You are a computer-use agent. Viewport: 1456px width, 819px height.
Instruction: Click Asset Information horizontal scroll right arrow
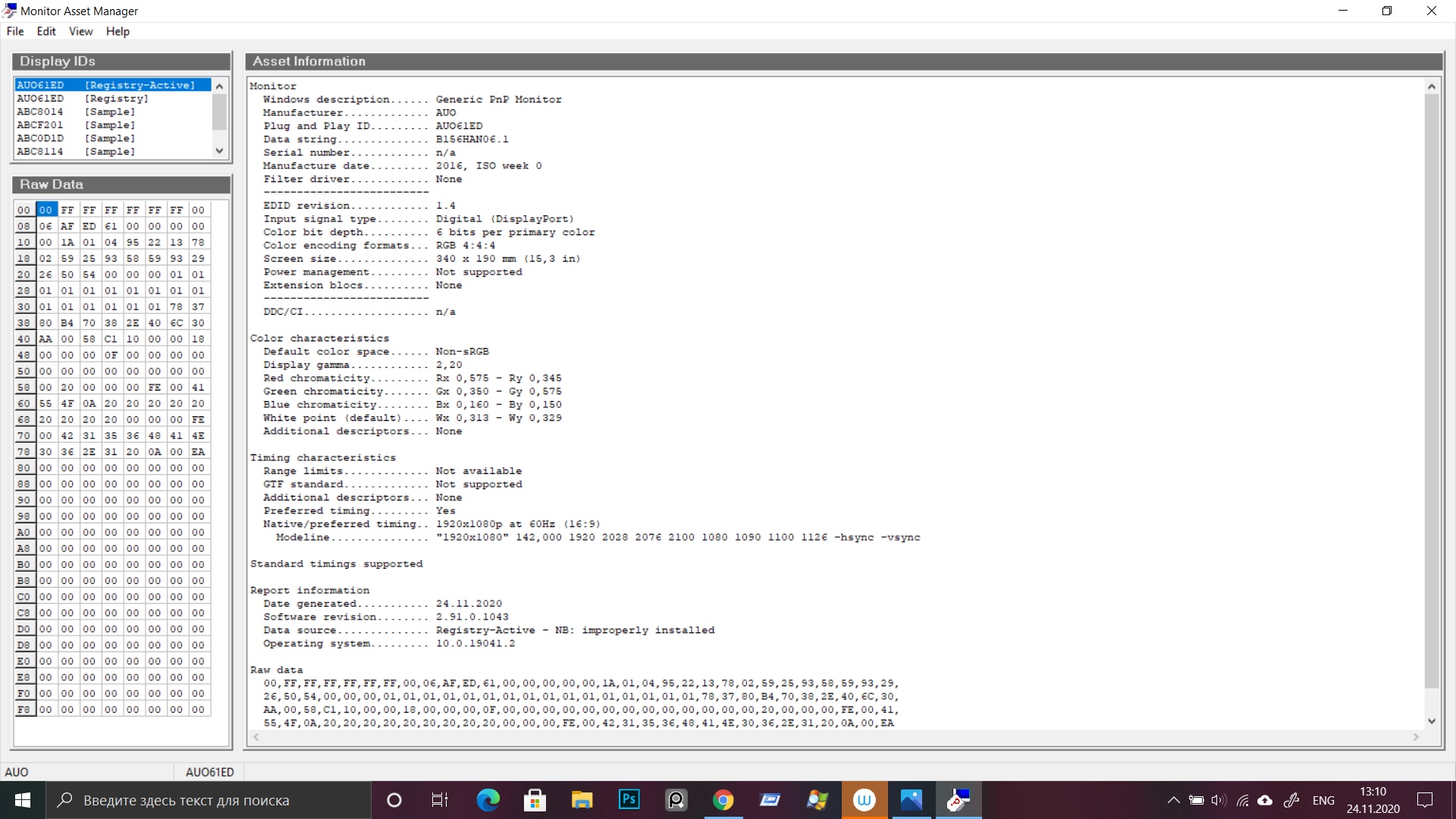1416,737
